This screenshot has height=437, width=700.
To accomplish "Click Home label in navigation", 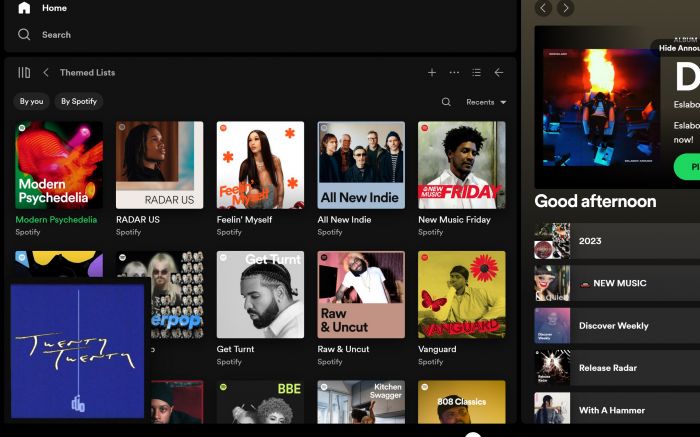I will 54,8.
